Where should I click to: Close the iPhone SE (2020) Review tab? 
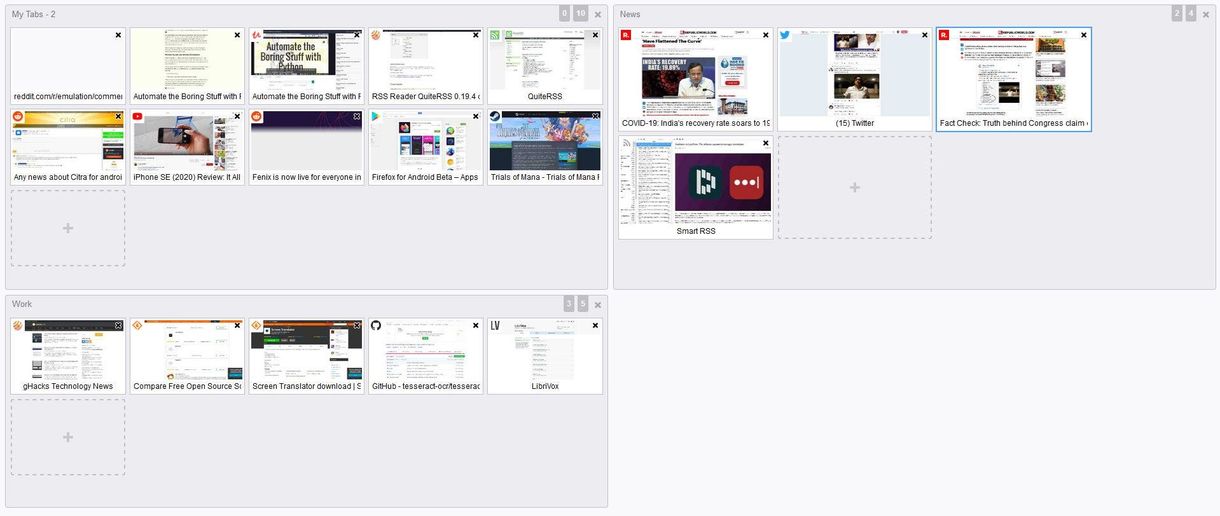coord(237,117)
